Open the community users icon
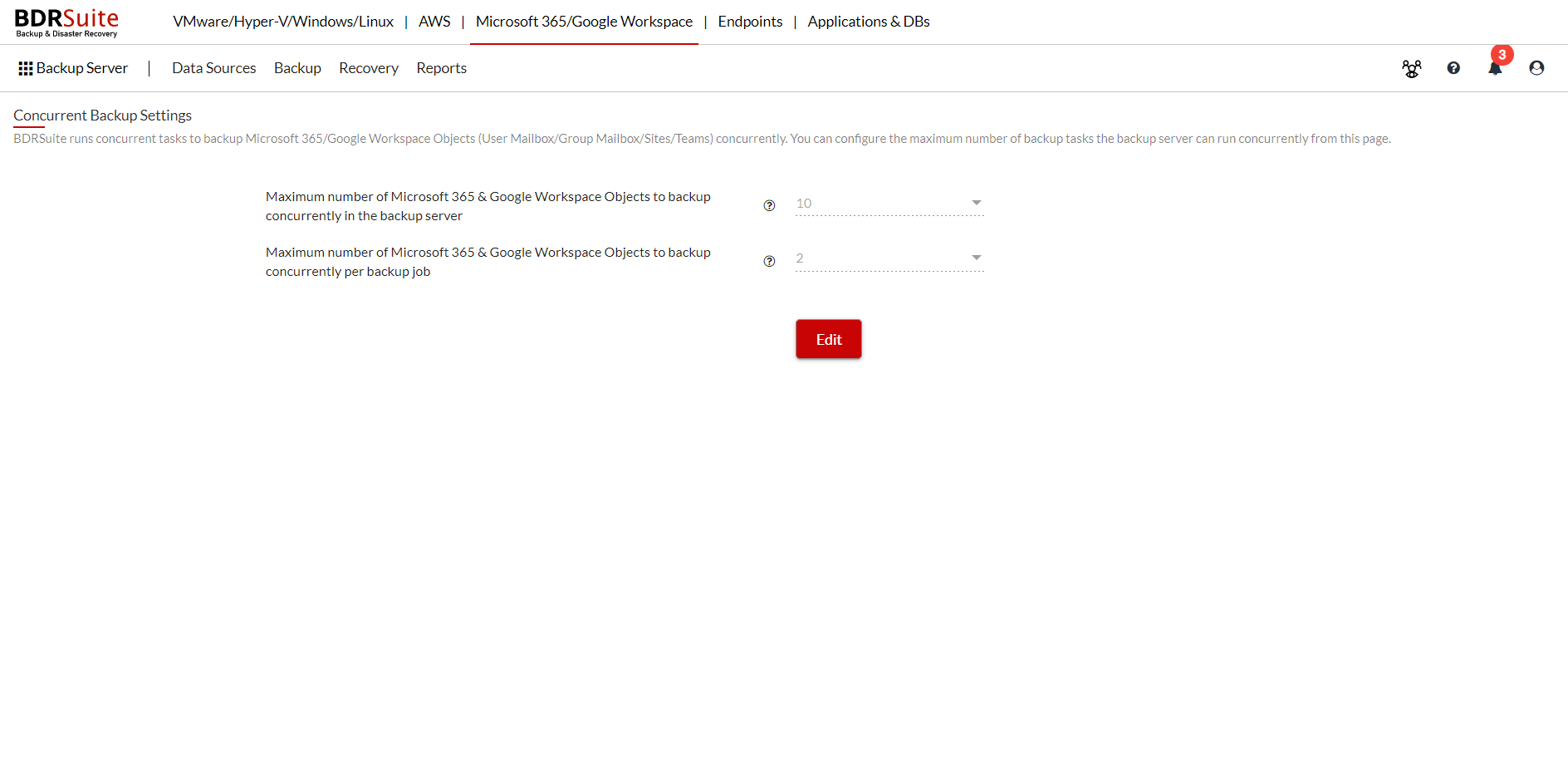1568x767 pixels. (x=1412, y=68)
